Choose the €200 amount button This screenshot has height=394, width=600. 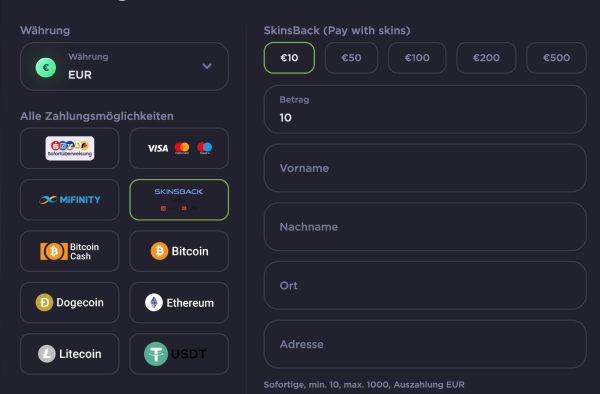[x=486, y=58]
